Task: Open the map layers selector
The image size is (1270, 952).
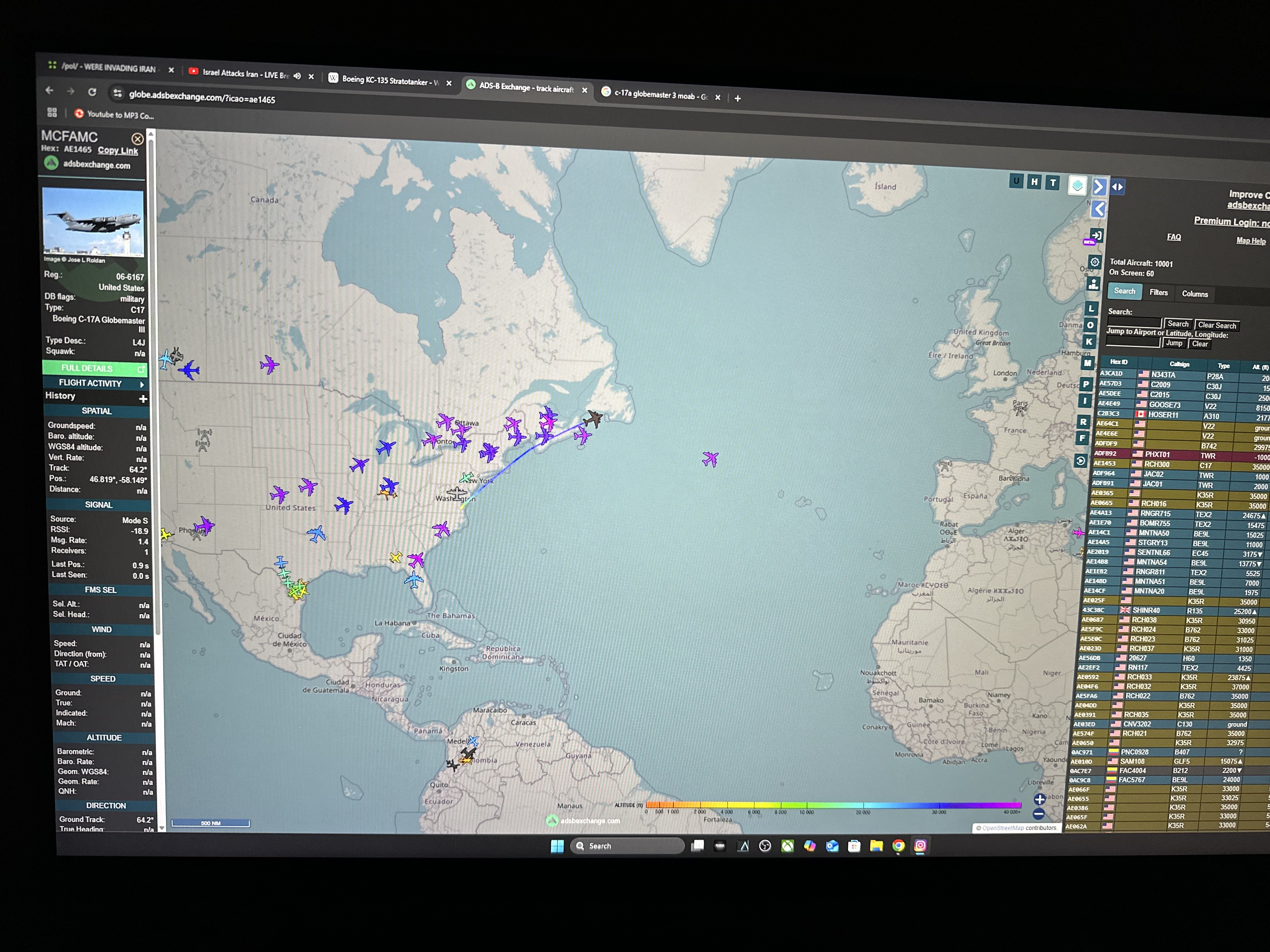Action: point(1077,185)
